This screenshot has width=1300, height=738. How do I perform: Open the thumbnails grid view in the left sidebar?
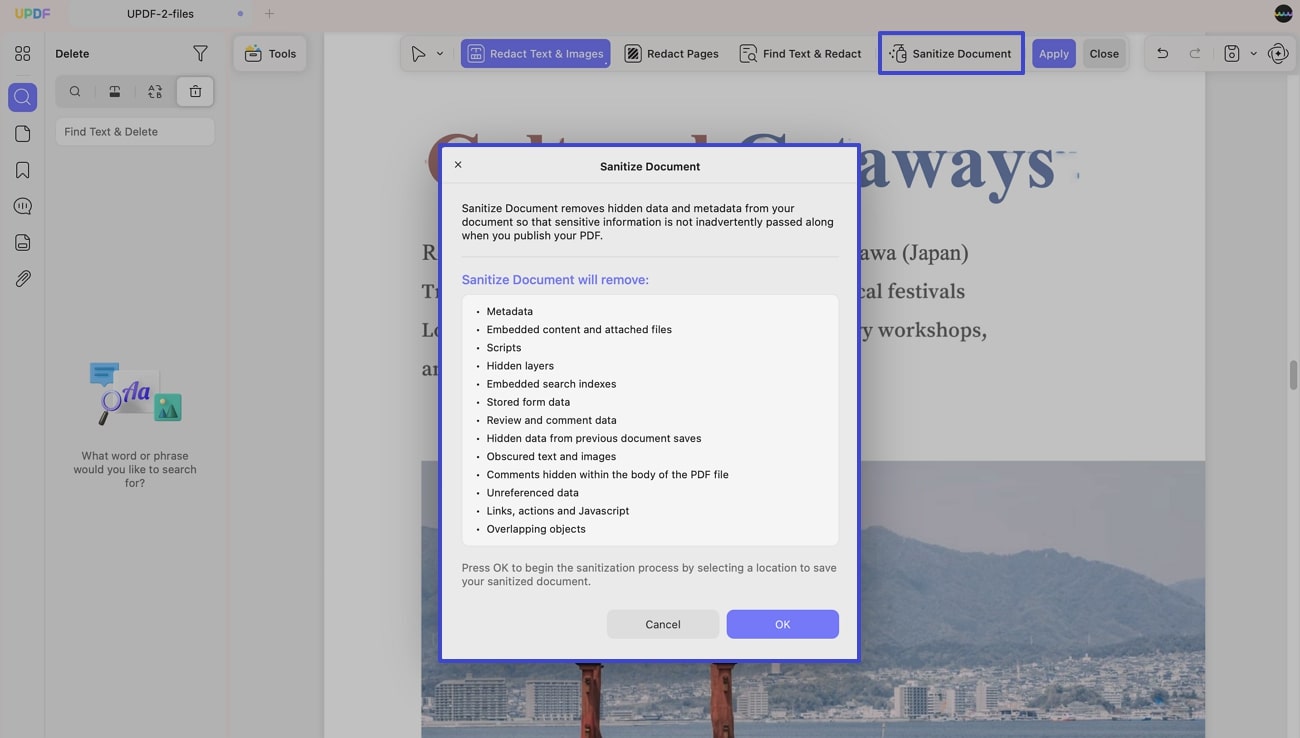point(22,54)
